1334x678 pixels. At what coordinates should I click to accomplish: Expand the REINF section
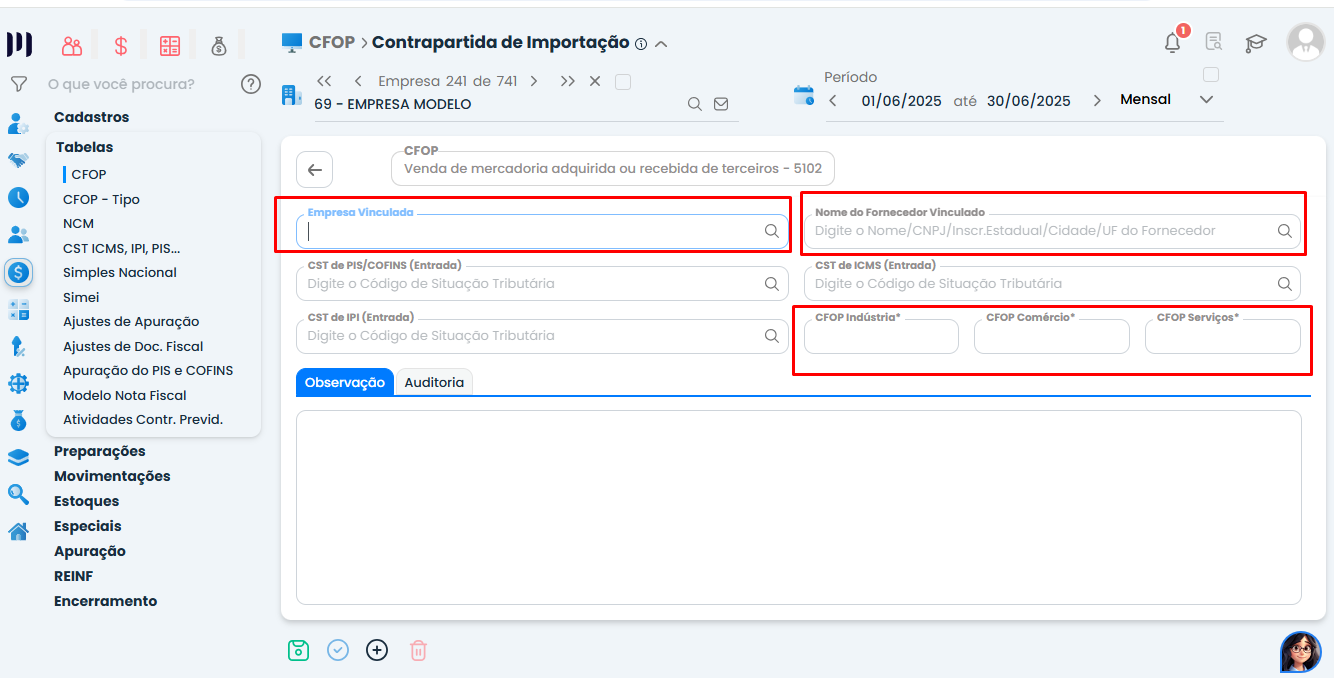[73, 576]
